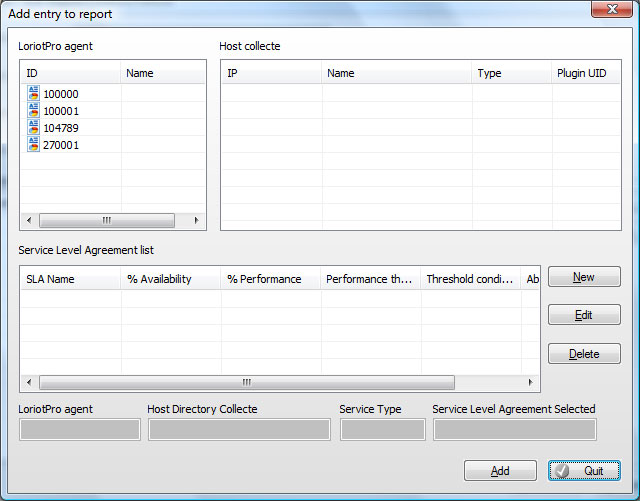Click the checkmark icon on Quit button
Screen dimensions: 640x501
[562, 471]
